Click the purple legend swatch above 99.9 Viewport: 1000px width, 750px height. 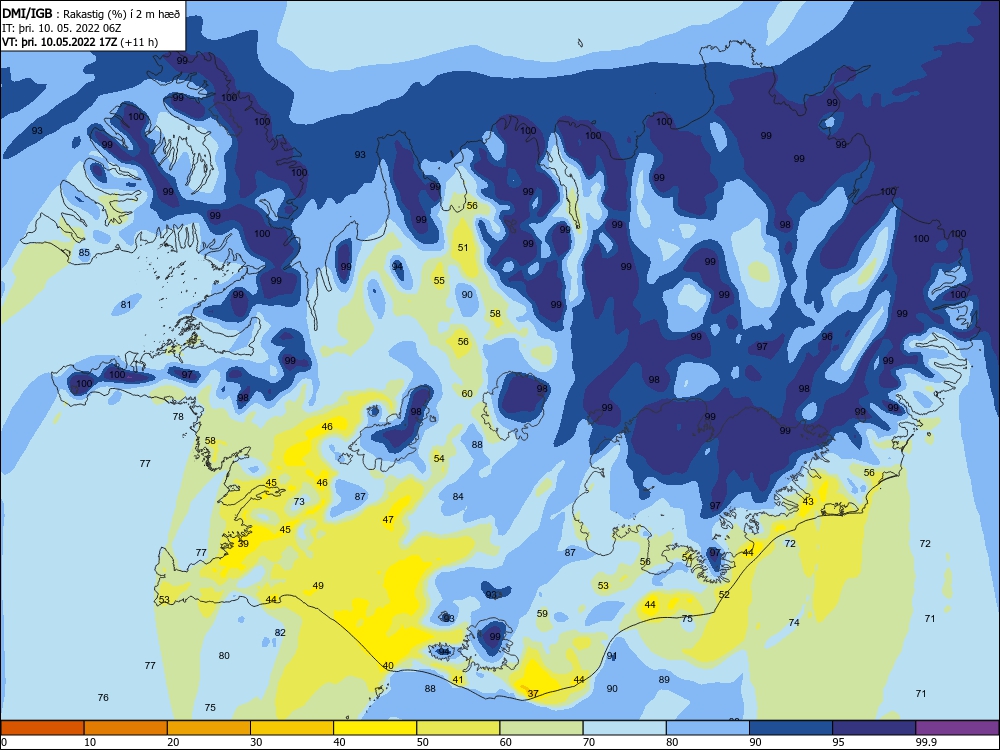957,728
